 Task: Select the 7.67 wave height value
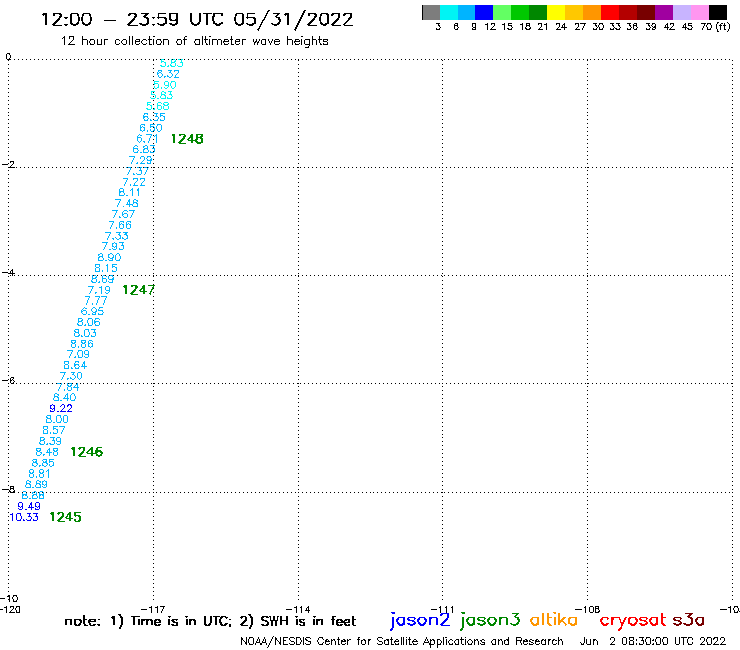pos(123,214)
